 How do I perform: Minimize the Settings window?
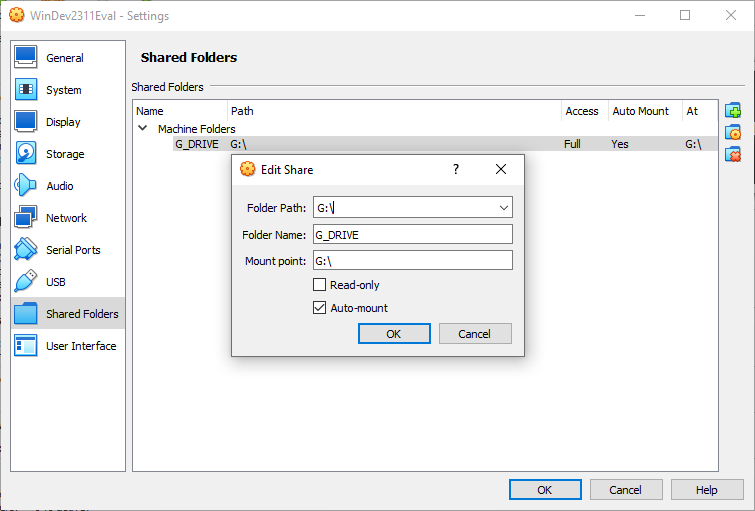coord(639,15)
